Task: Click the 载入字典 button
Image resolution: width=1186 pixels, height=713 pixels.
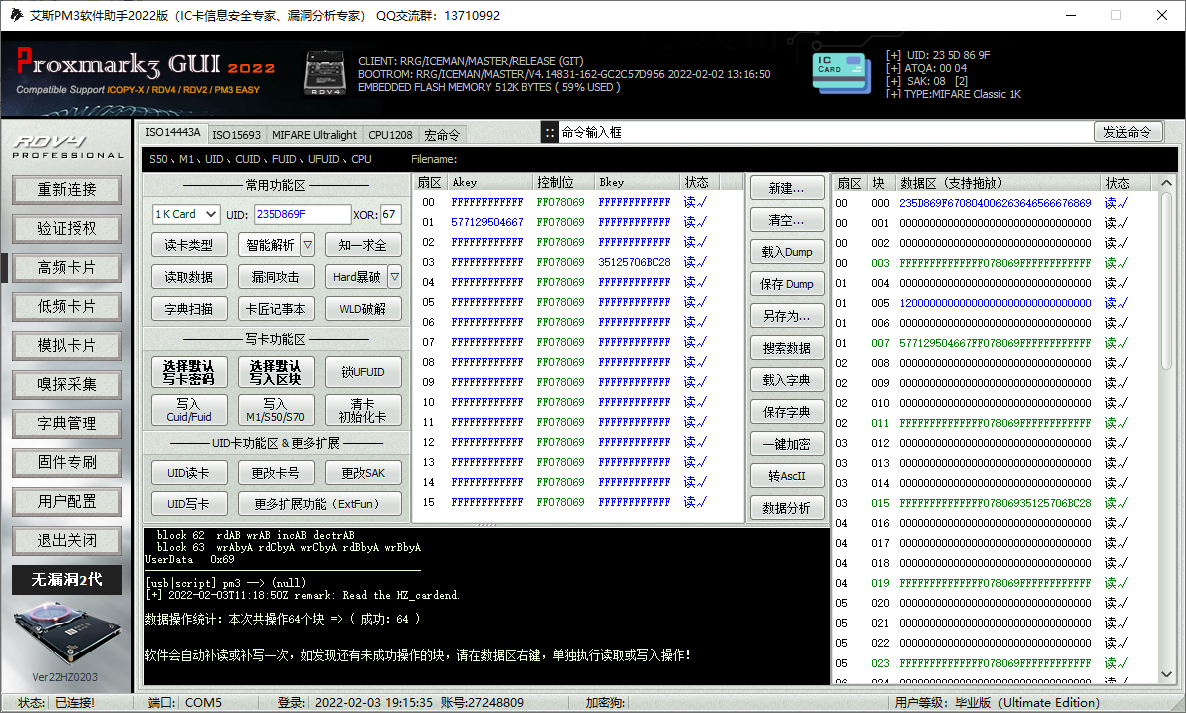Action: [x=787, y=380]
